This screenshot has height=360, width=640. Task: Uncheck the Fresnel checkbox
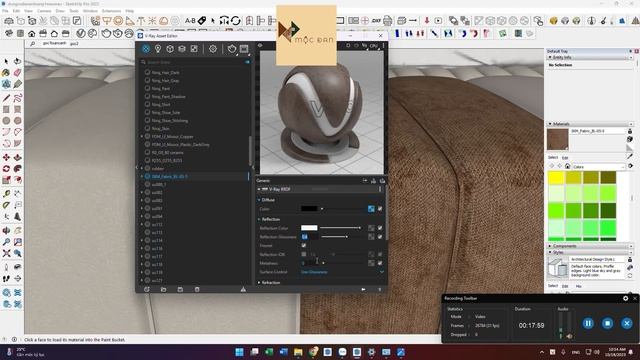tap(304, 245)
